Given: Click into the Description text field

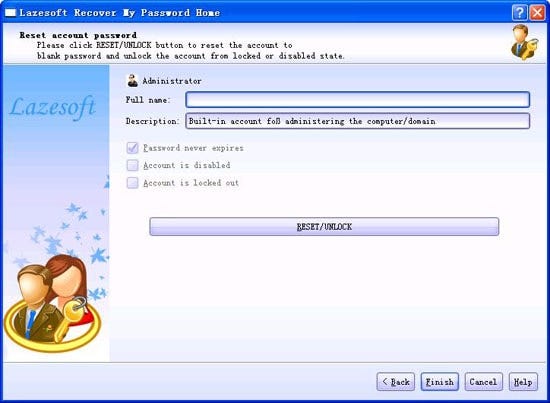Looking at the screenshot, I should coord(357,121).
